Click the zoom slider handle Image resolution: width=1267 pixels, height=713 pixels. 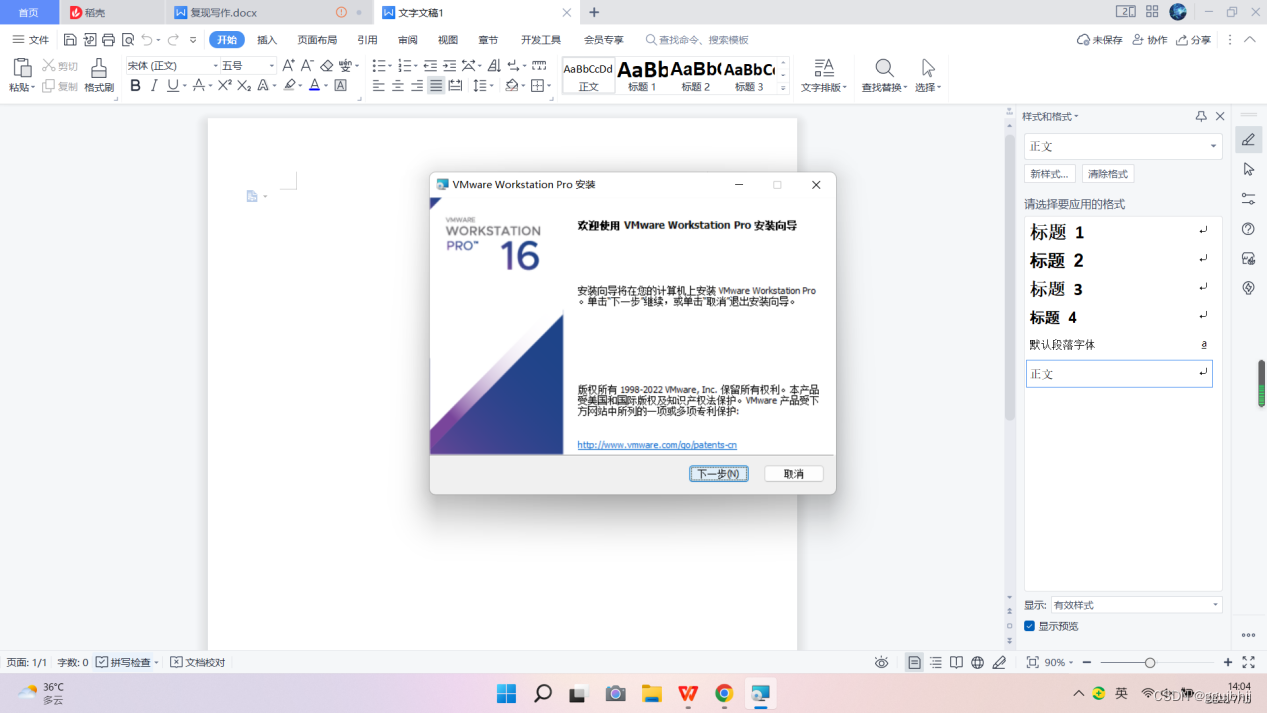(1150, 662)
